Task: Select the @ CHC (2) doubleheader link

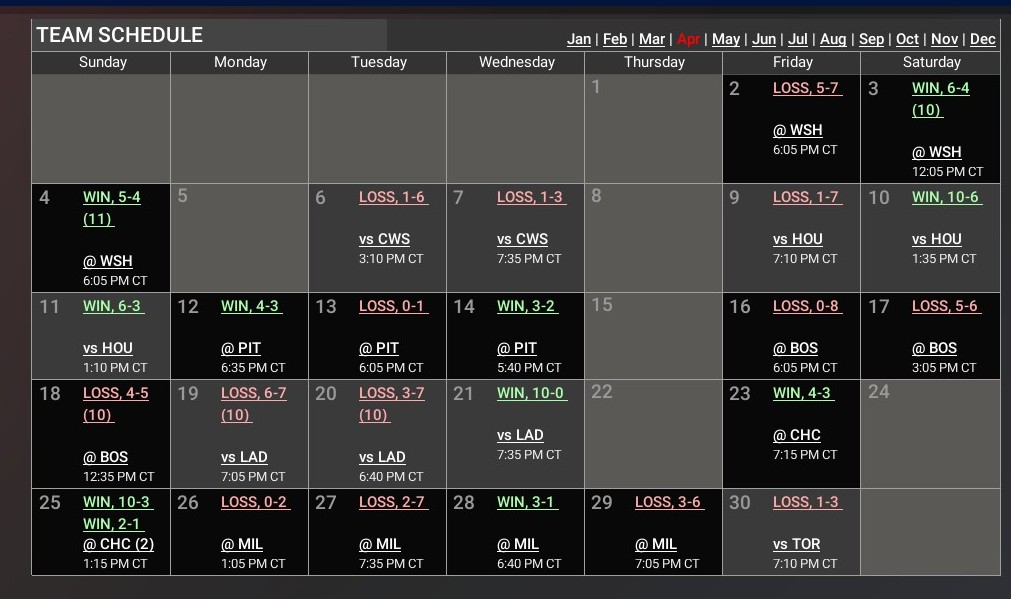Action: (x=118, y=544)
